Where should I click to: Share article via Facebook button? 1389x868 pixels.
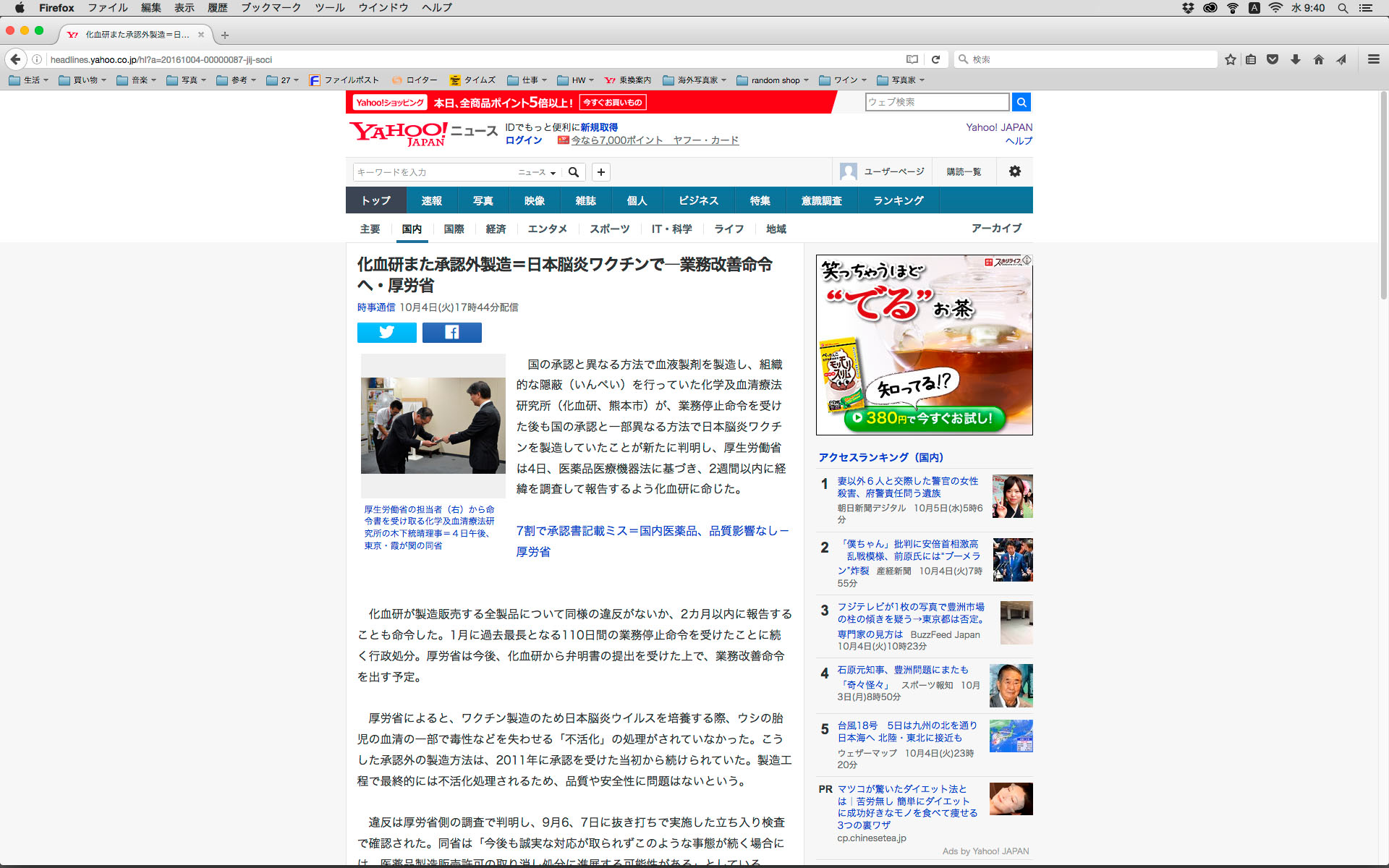point(451,332)
